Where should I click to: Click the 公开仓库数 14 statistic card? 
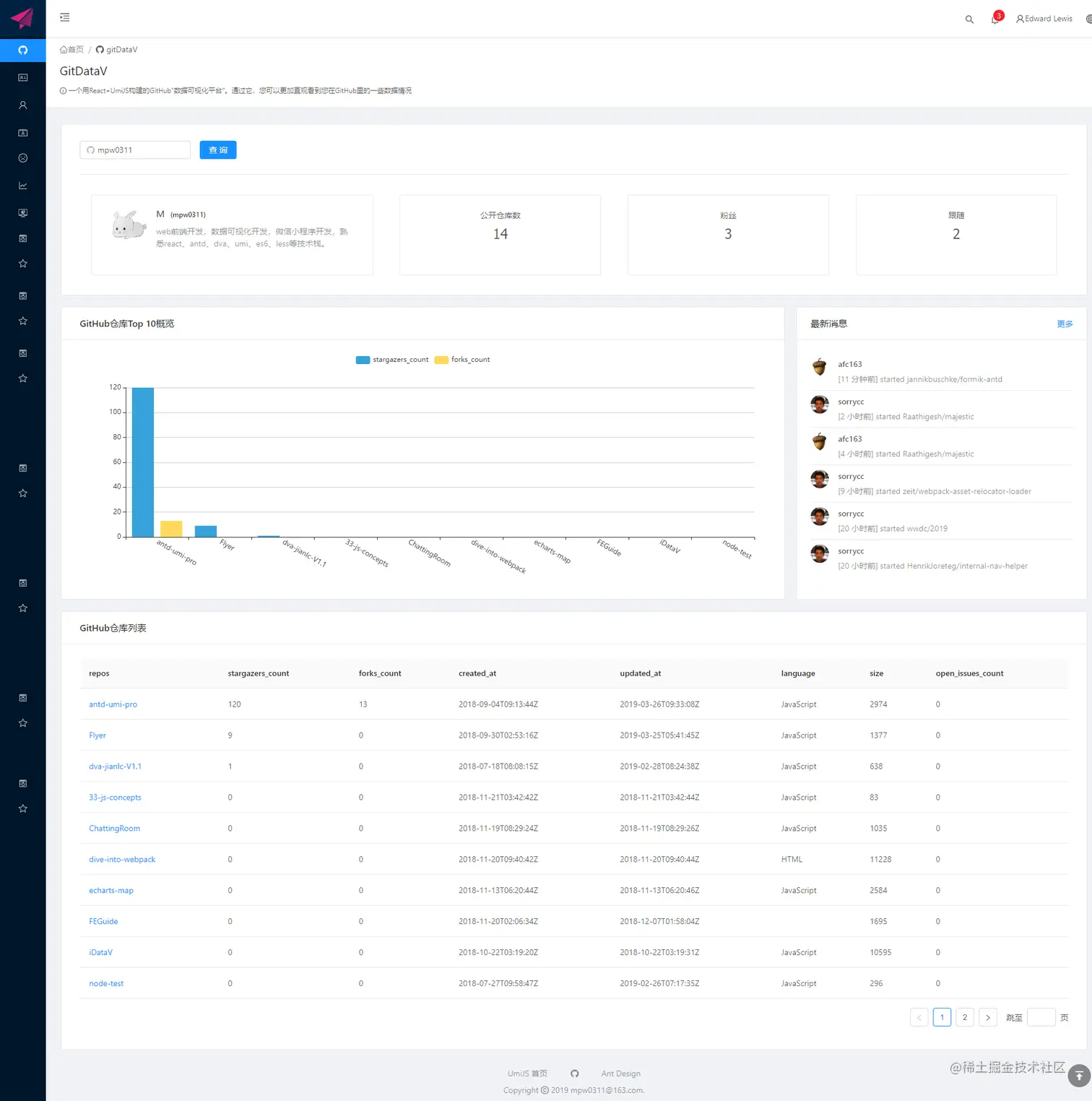point(500,235)
